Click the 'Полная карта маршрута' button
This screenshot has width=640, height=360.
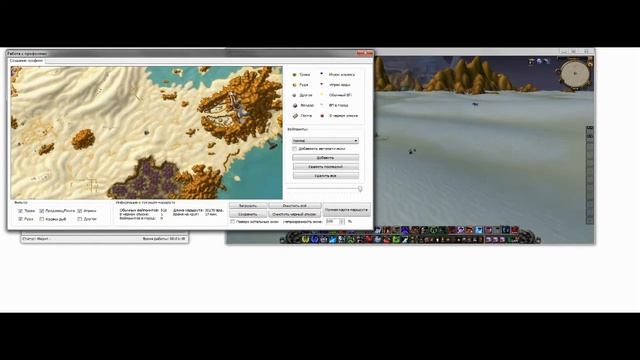point(347,210)
